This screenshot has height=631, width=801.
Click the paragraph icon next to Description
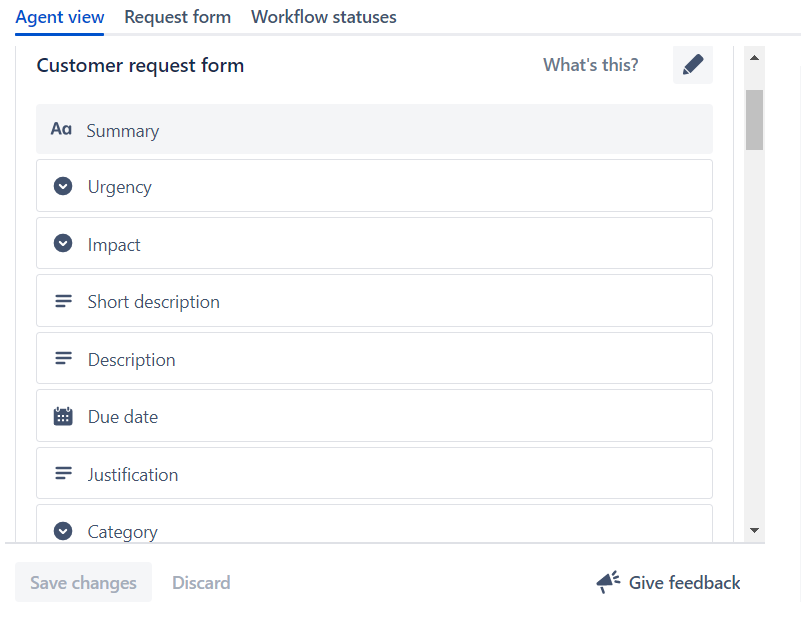click(62, 358)
